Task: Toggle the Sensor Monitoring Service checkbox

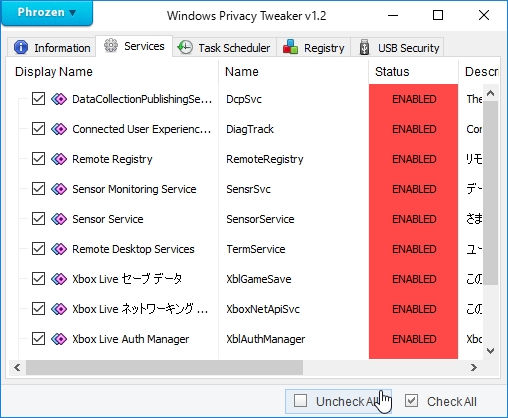Action: (38, 189)
